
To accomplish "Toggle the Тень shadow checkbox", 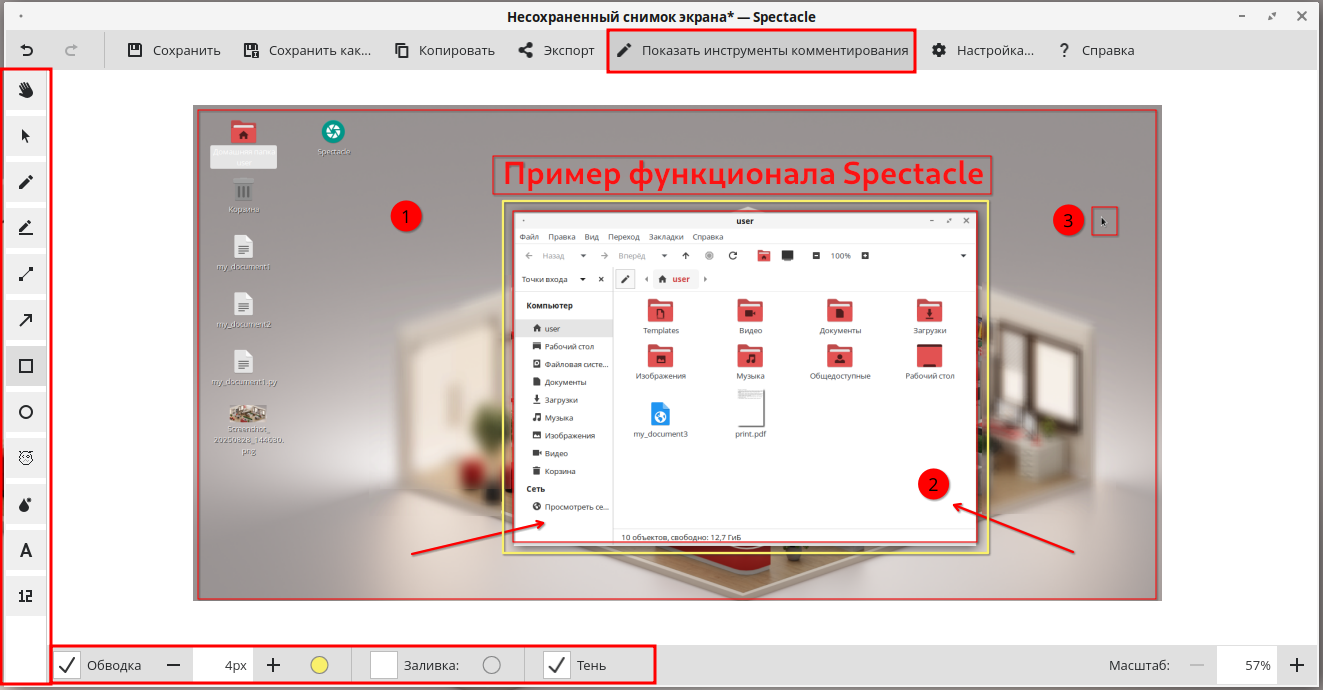I will [x=557, y=665].
